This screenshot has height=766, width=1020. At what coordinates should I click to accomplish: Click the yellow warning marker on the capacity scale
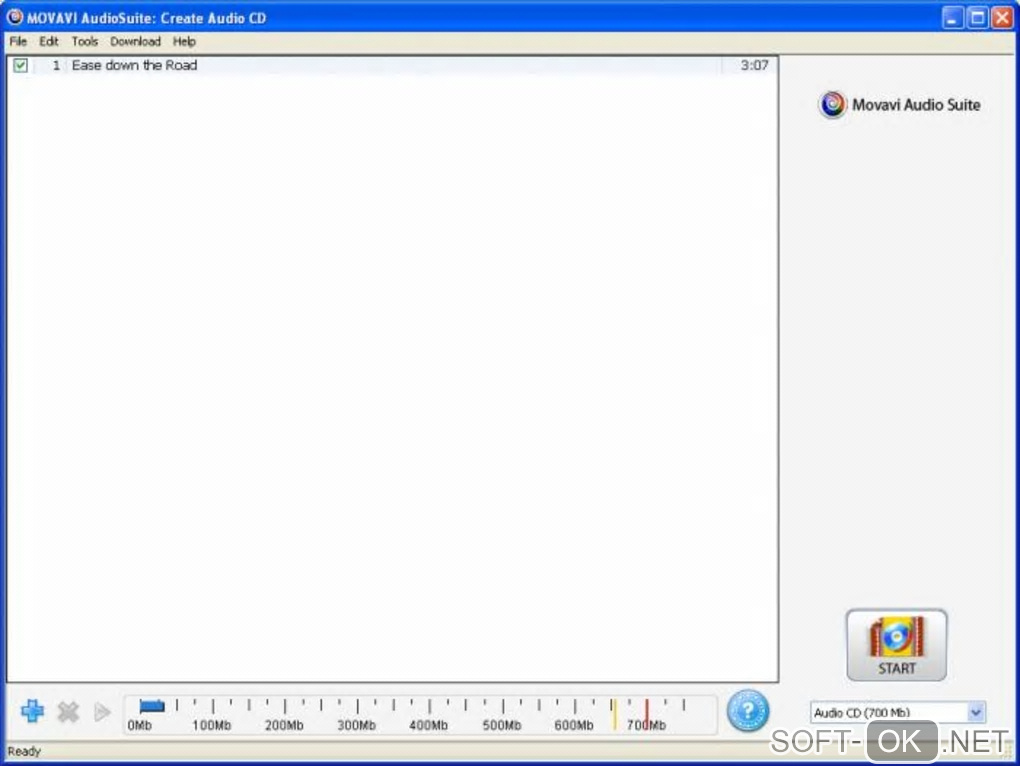615,714
